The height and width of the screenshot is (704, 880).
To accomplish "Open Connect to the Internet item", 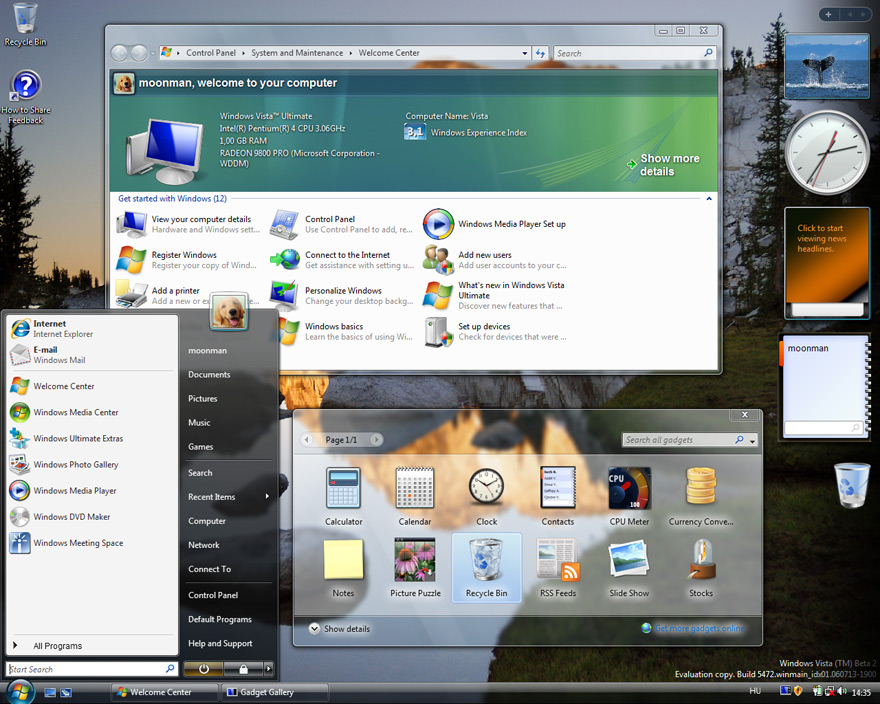I will (x=341, y=260).
